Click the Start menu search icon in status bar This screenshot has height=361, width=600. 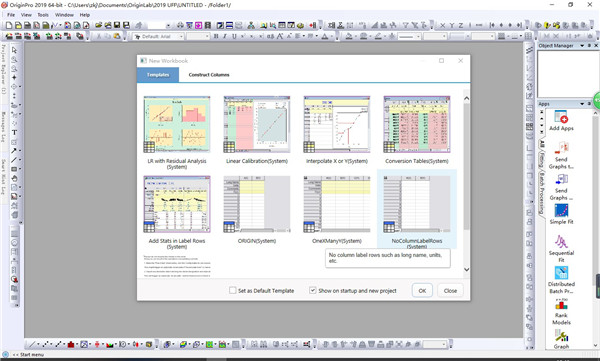point(5,354)
